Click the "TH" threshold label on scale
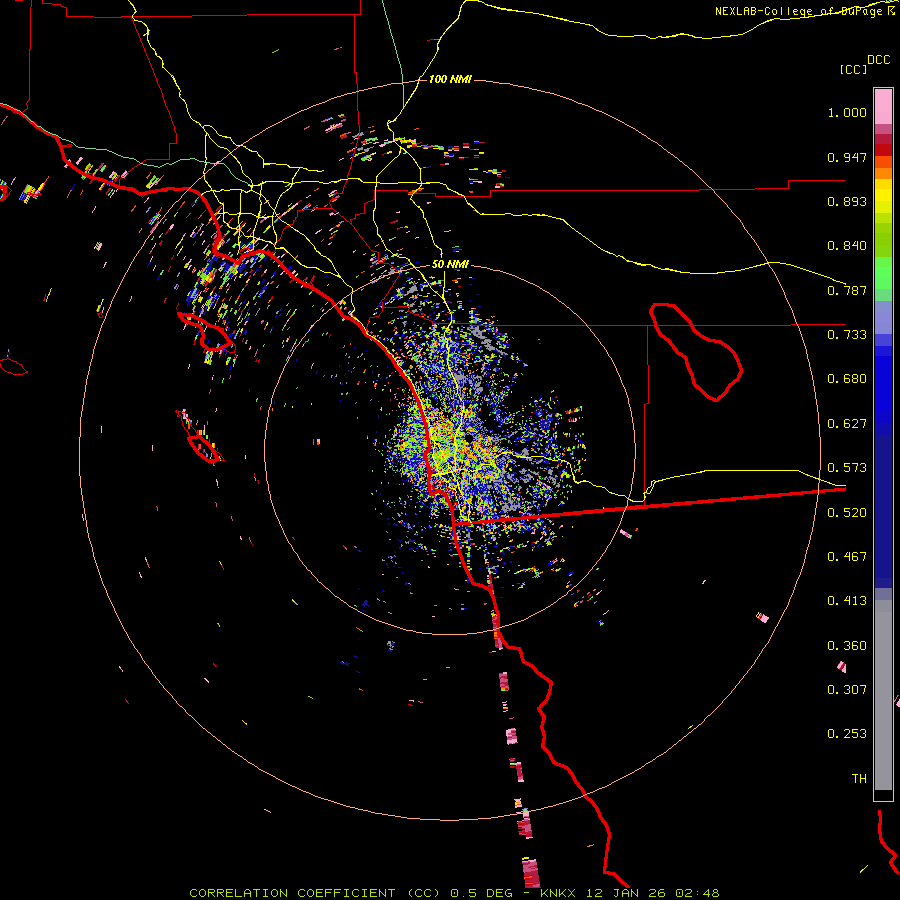The height and width of the screenshot is (900, 900). (859, 779)
